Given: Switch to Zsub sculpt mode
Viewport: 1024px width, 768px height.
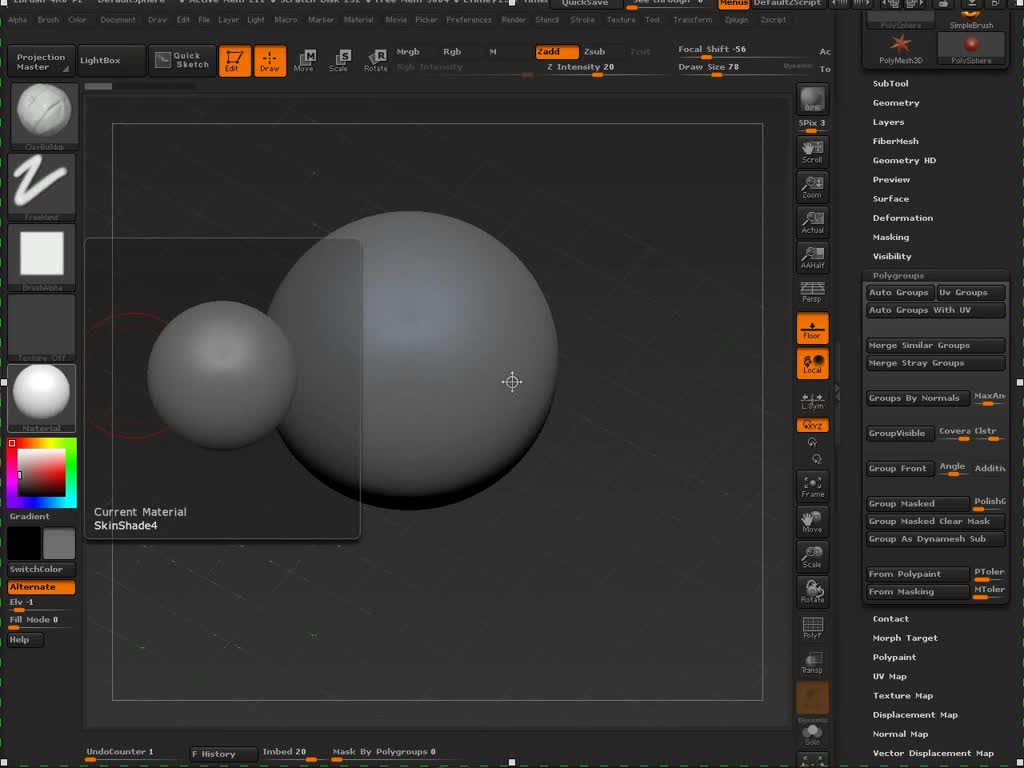Looking at the screenshot, I should (595, 51).
